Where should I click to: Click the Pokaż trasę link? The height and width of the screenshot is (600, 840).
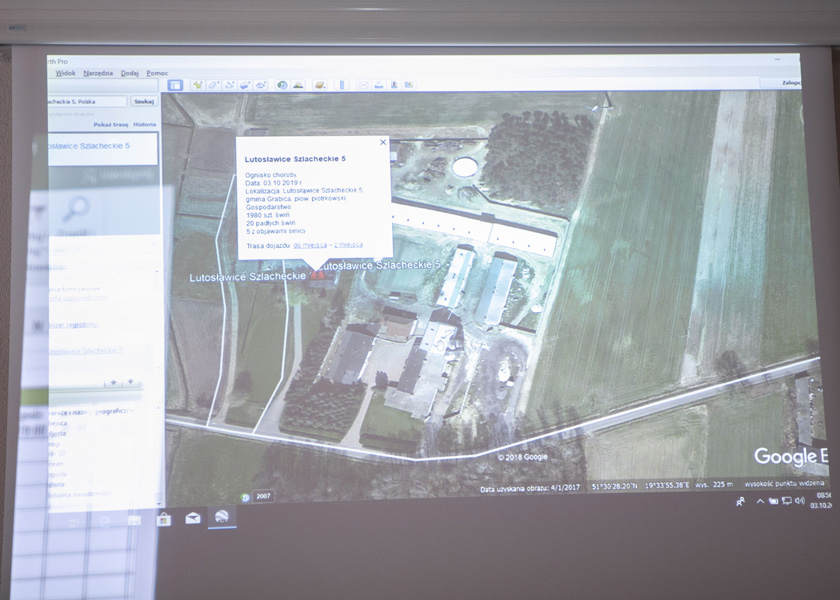pos(109,125)
